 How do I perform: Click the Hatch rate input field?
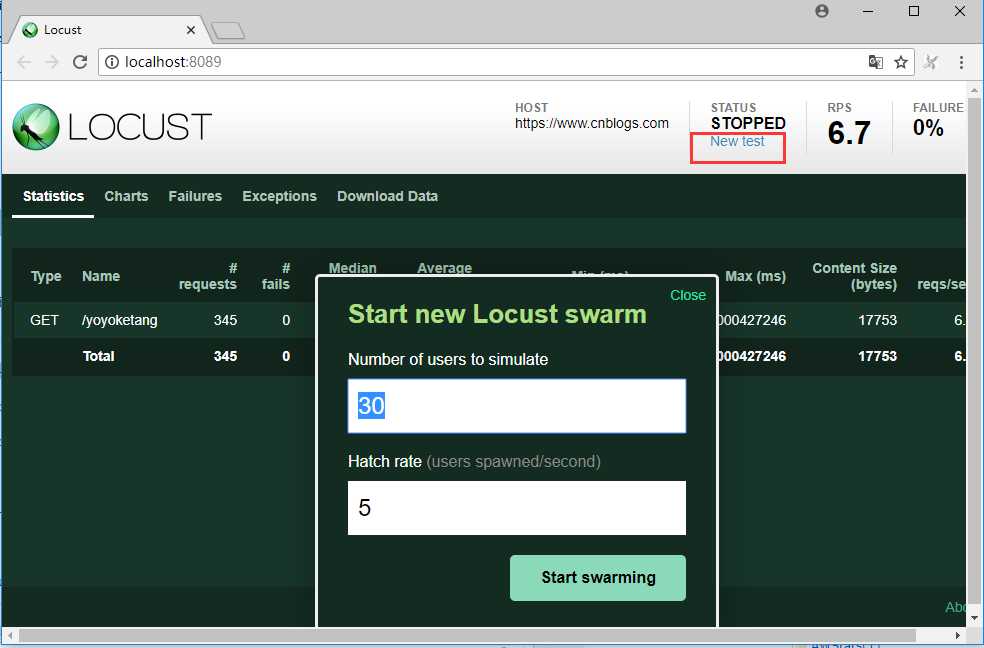pyautogui.click(x=516, y=508)
